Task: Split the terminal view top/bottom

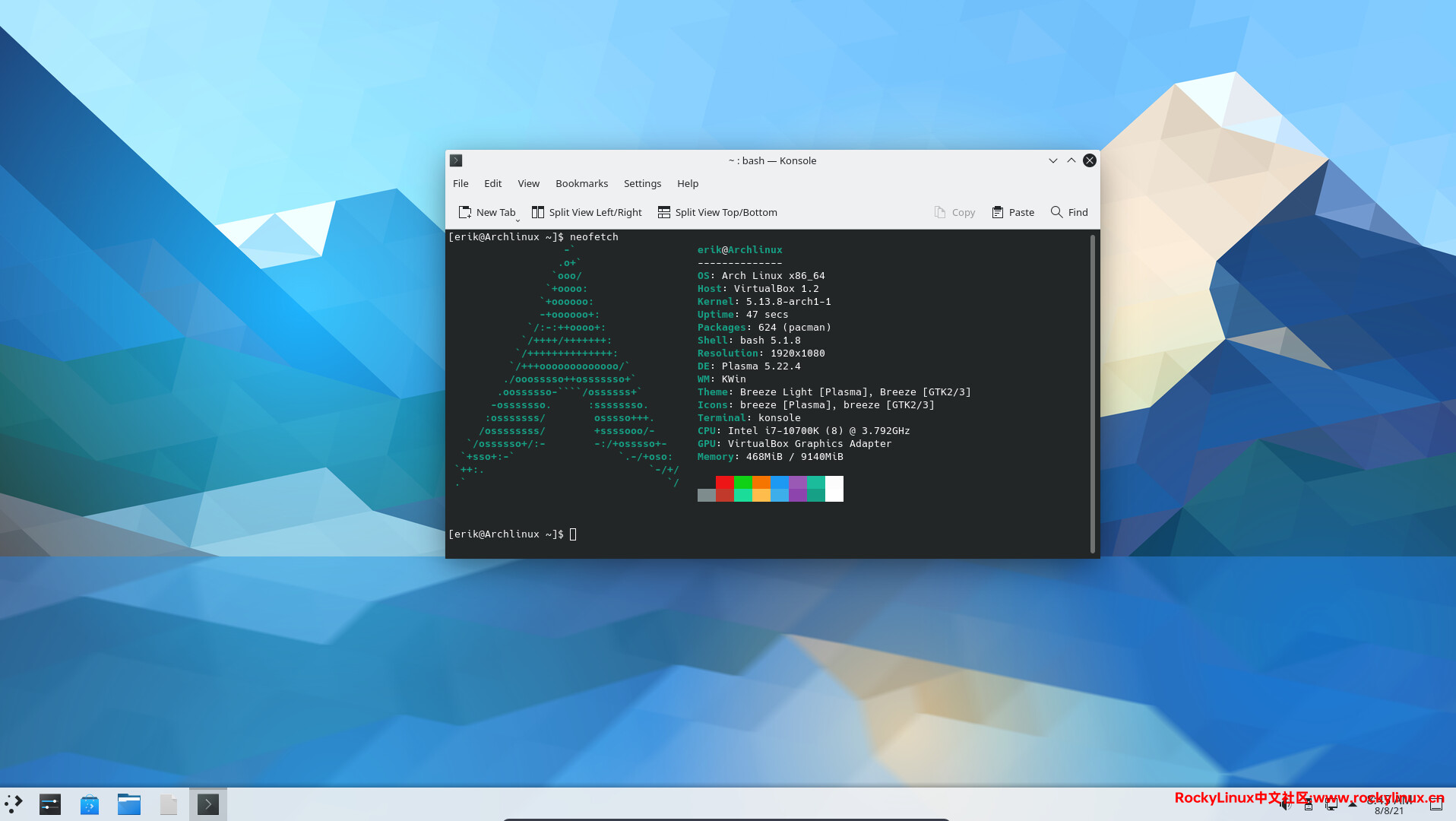Action: [717, 212]
